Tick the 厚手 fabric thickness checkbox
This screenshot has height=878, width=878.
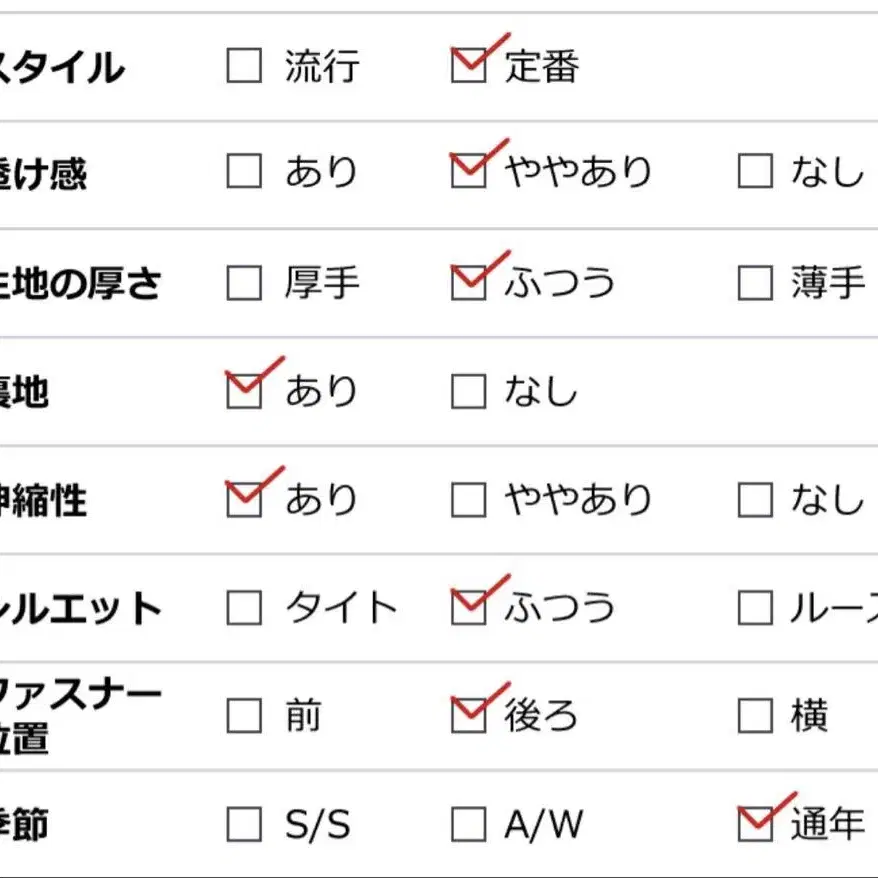[244, 284]
